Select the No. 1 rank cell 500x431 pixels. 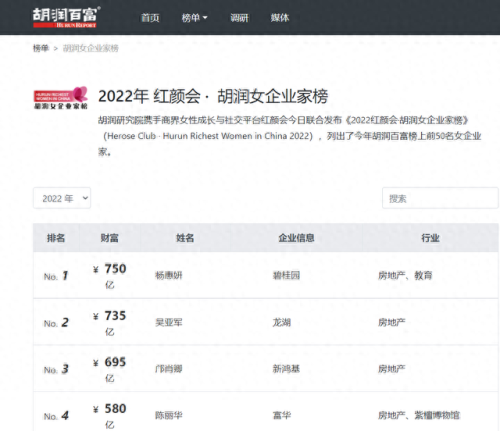point(56,276)
